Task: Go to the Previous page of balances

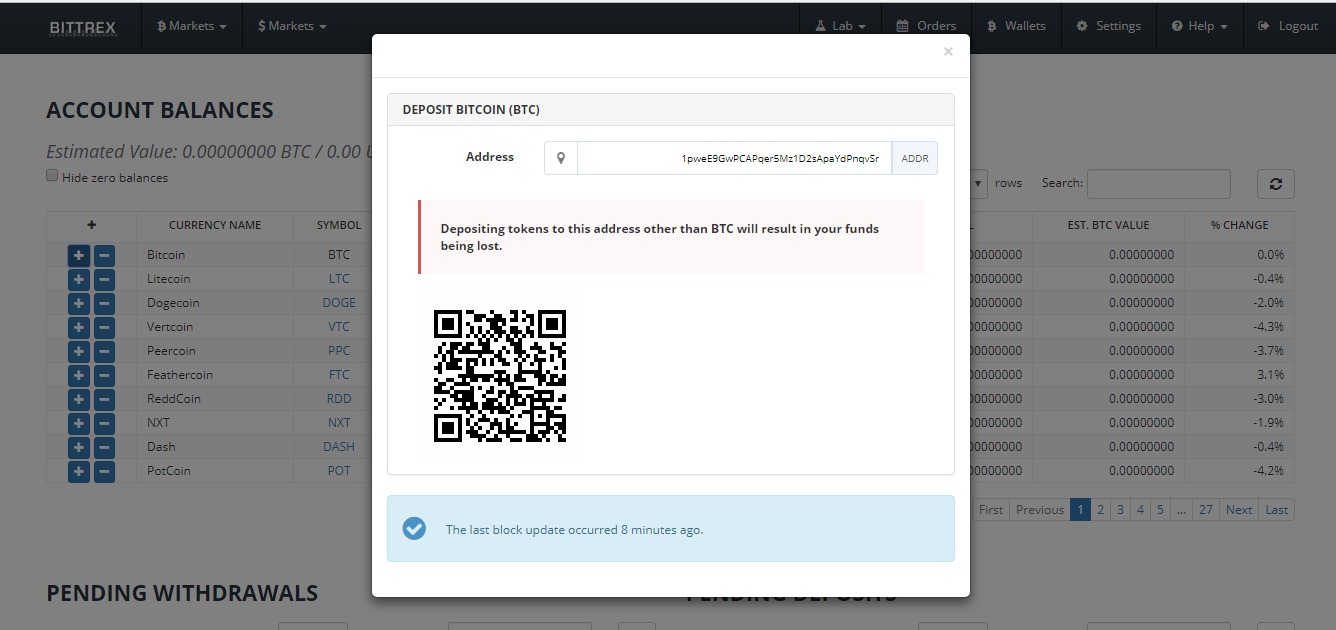Action: [x=1040, y=510]
